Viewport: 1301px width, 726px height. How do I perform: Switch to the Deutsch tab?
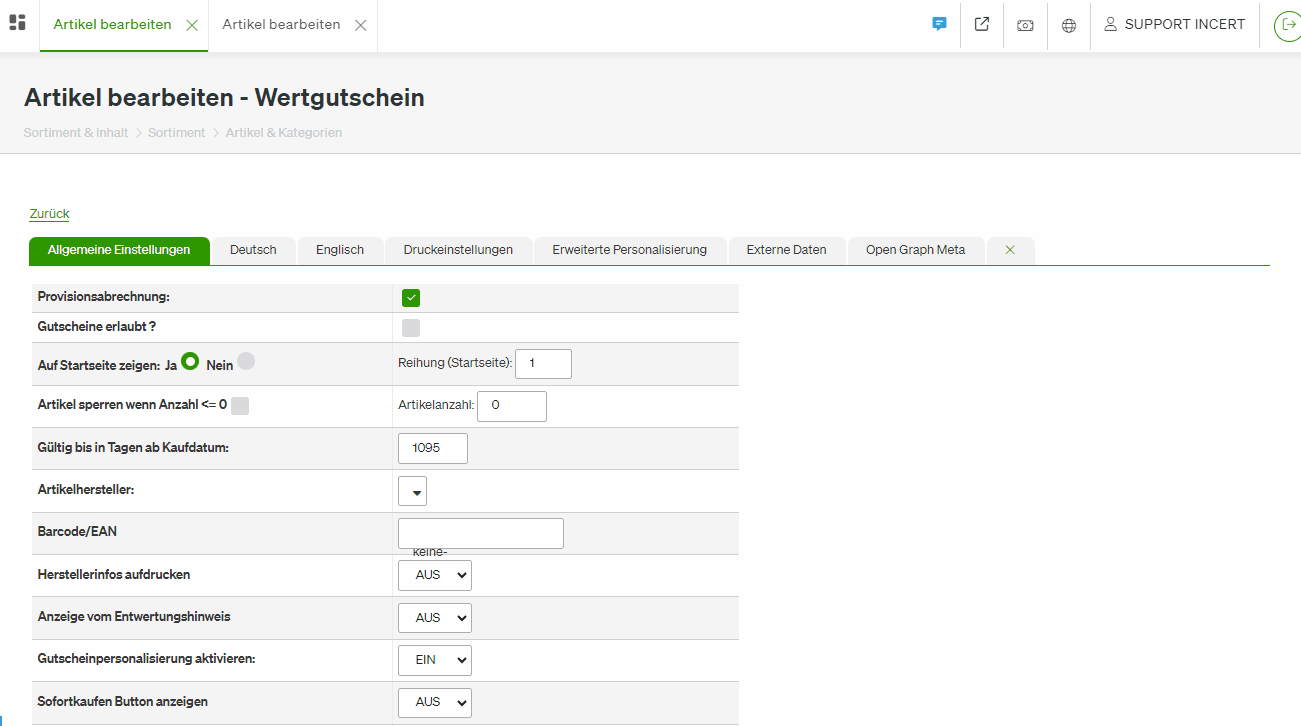(253, 250)
